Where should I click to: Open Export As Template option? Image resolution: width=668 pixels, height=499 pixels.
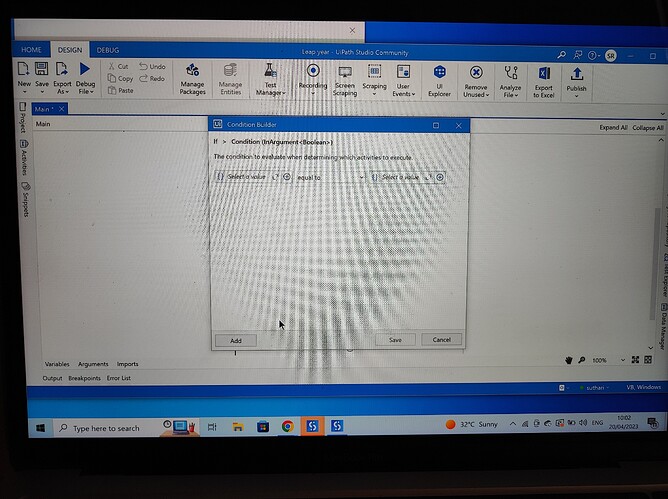[x=62, y=78]
